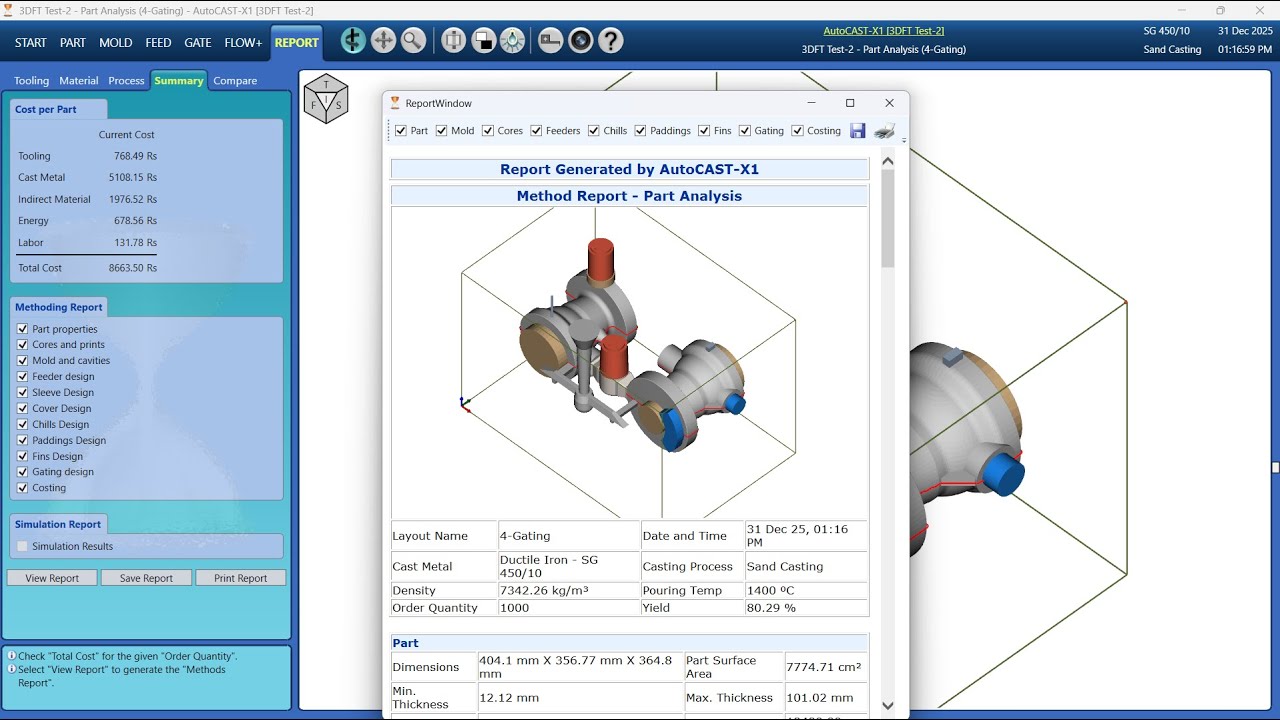Open the MOLD module tab
Viewport: 1280px width, 720px height.
tap(116, 43)
